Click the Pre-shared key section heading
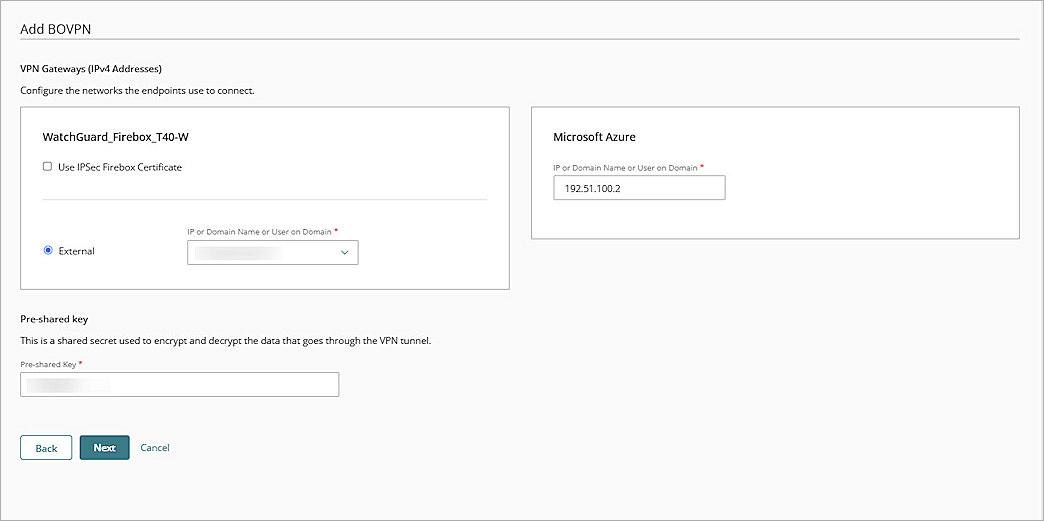The height and width of the screenshot is (521, 1044). coord(54,319)
